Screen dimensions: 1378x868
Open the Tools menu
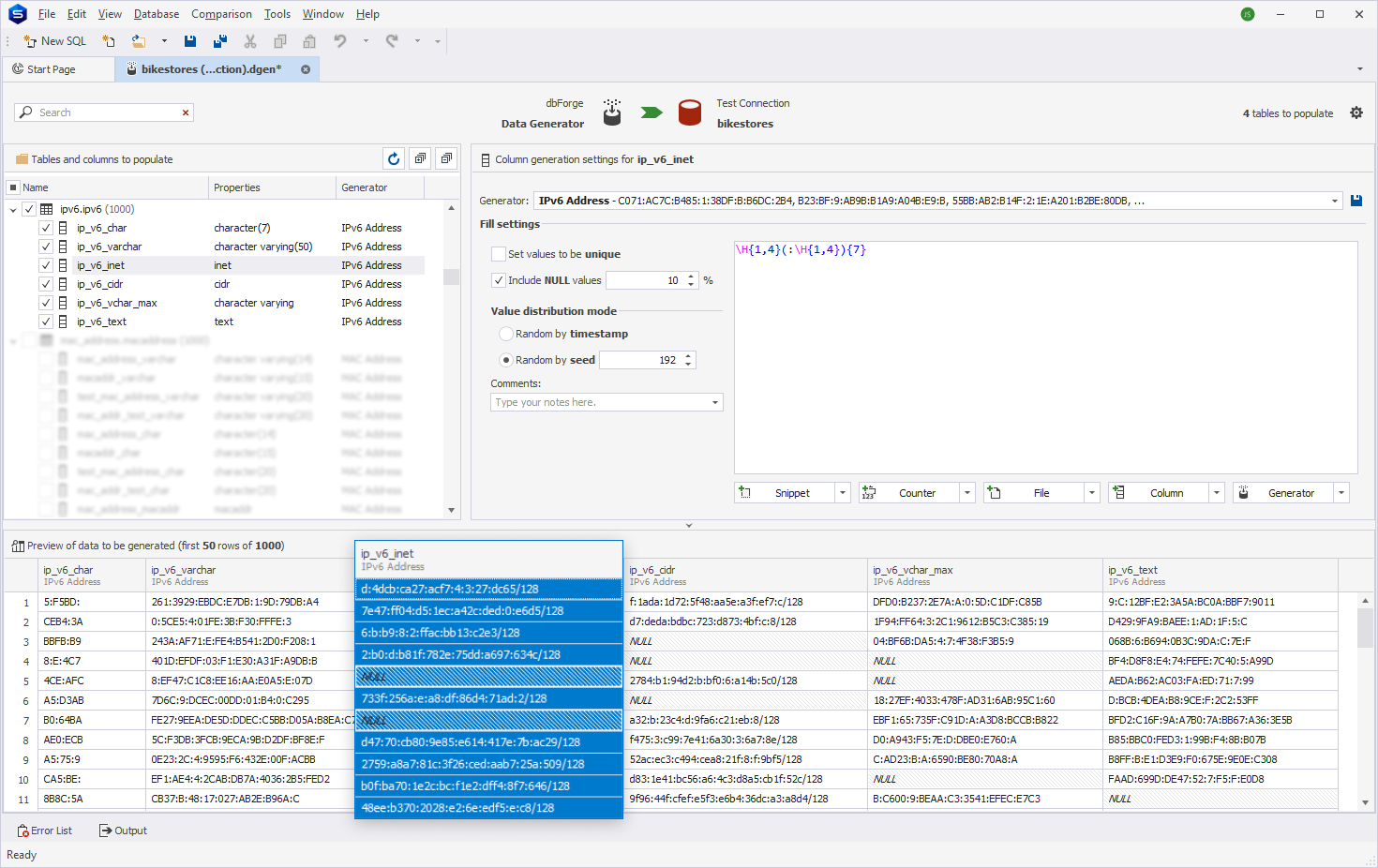click(277, 14)
